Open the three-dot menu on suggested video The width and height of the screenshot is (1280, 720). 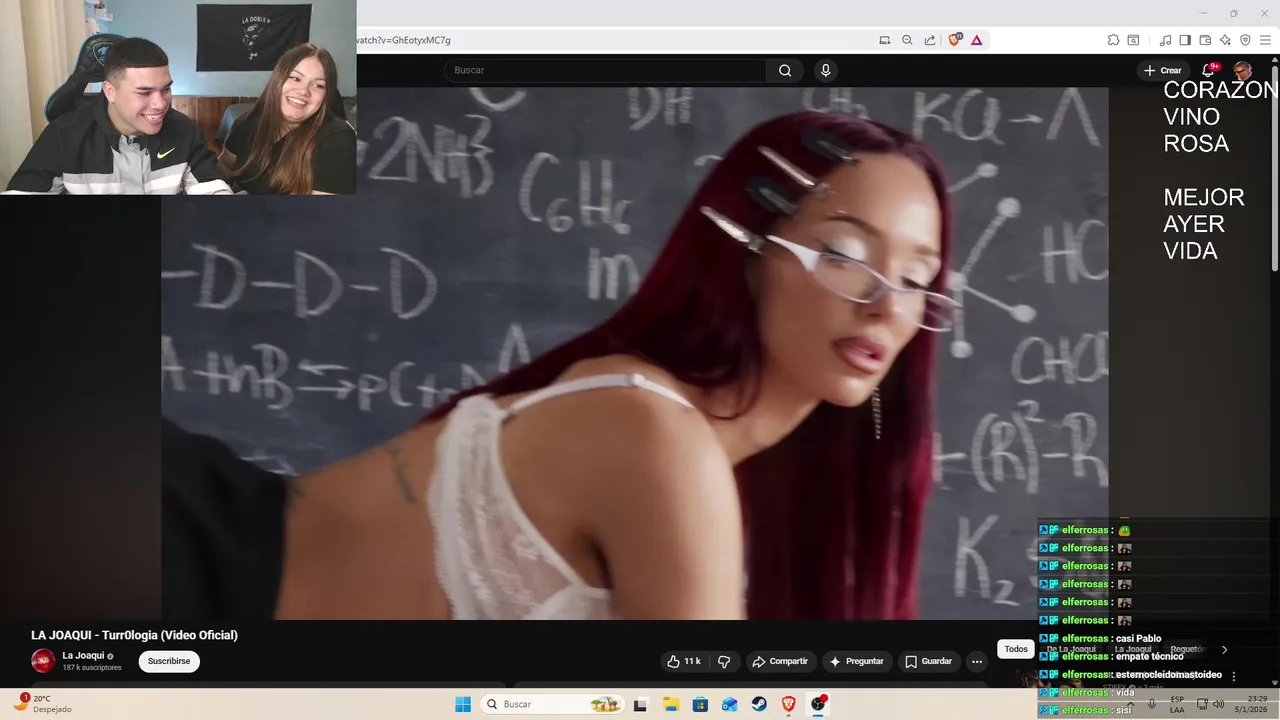[x=1234, y=676]
